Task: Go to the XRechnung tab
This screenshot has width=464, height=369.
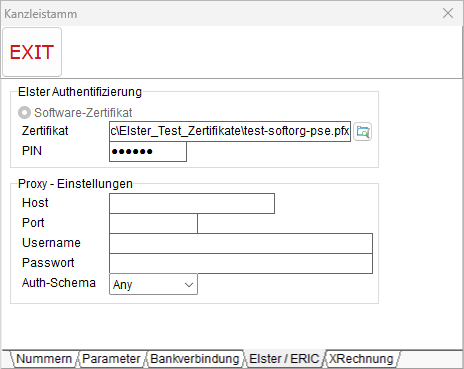Action: 361,359
